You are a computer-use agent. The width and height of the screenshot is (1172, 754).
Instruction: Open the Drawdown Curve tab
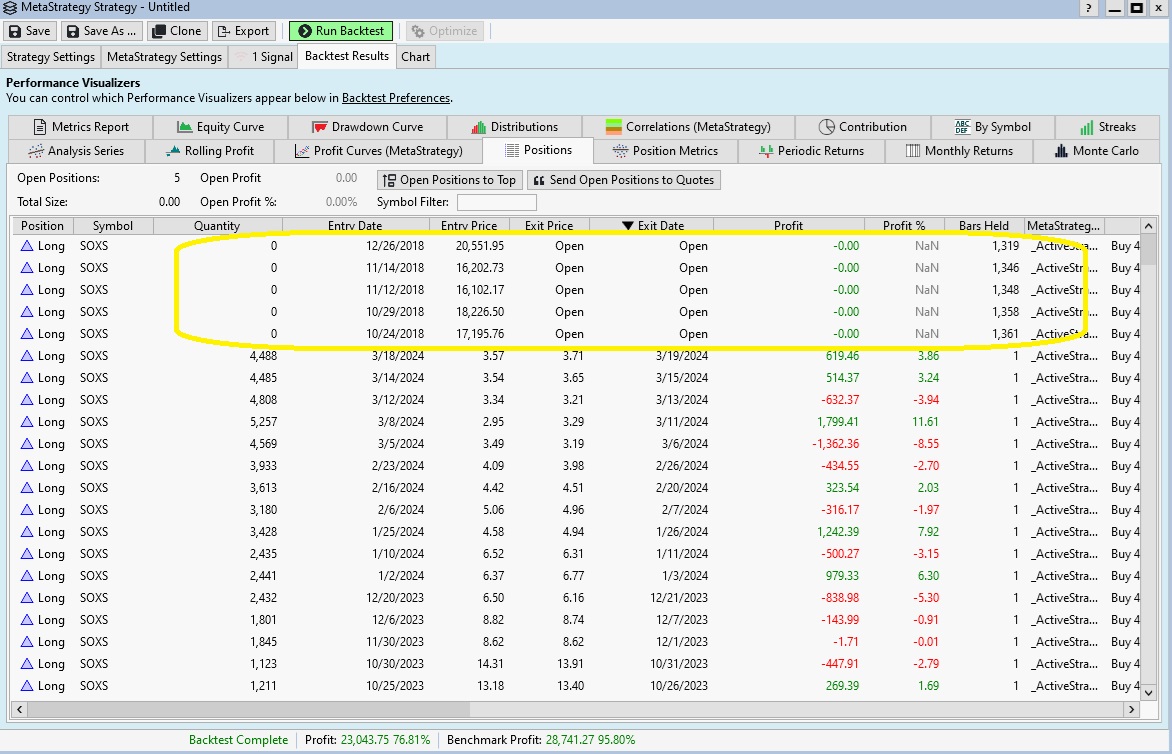pyautogui.click(x=367, y=127)
